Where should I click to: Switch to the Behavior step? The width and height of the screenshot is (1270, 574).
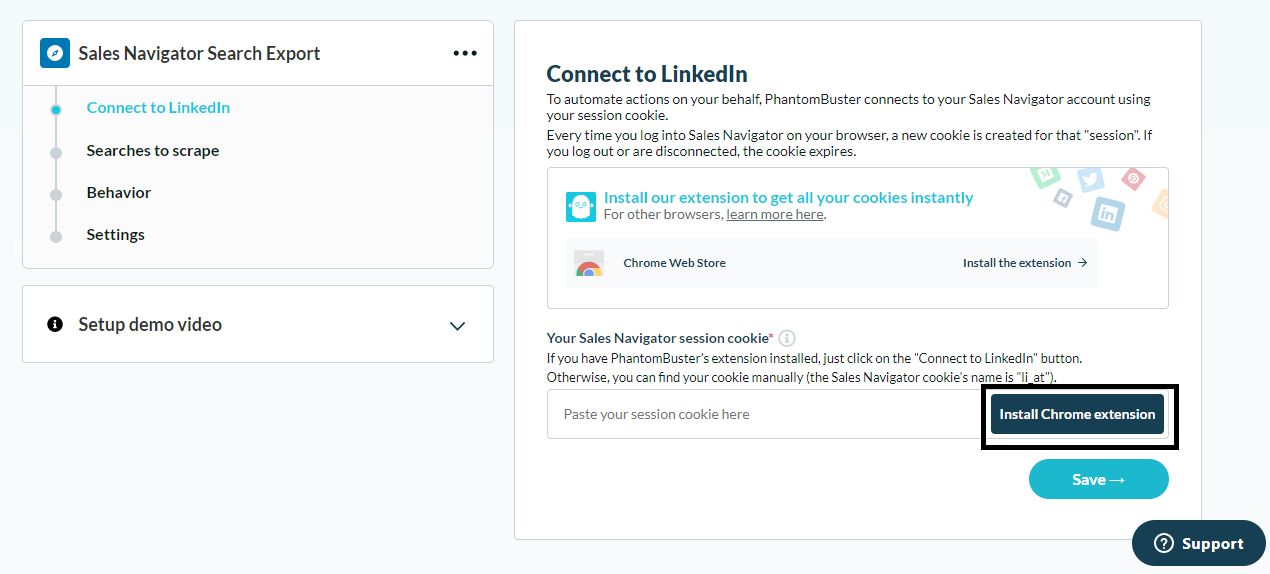tap(119, 193)
